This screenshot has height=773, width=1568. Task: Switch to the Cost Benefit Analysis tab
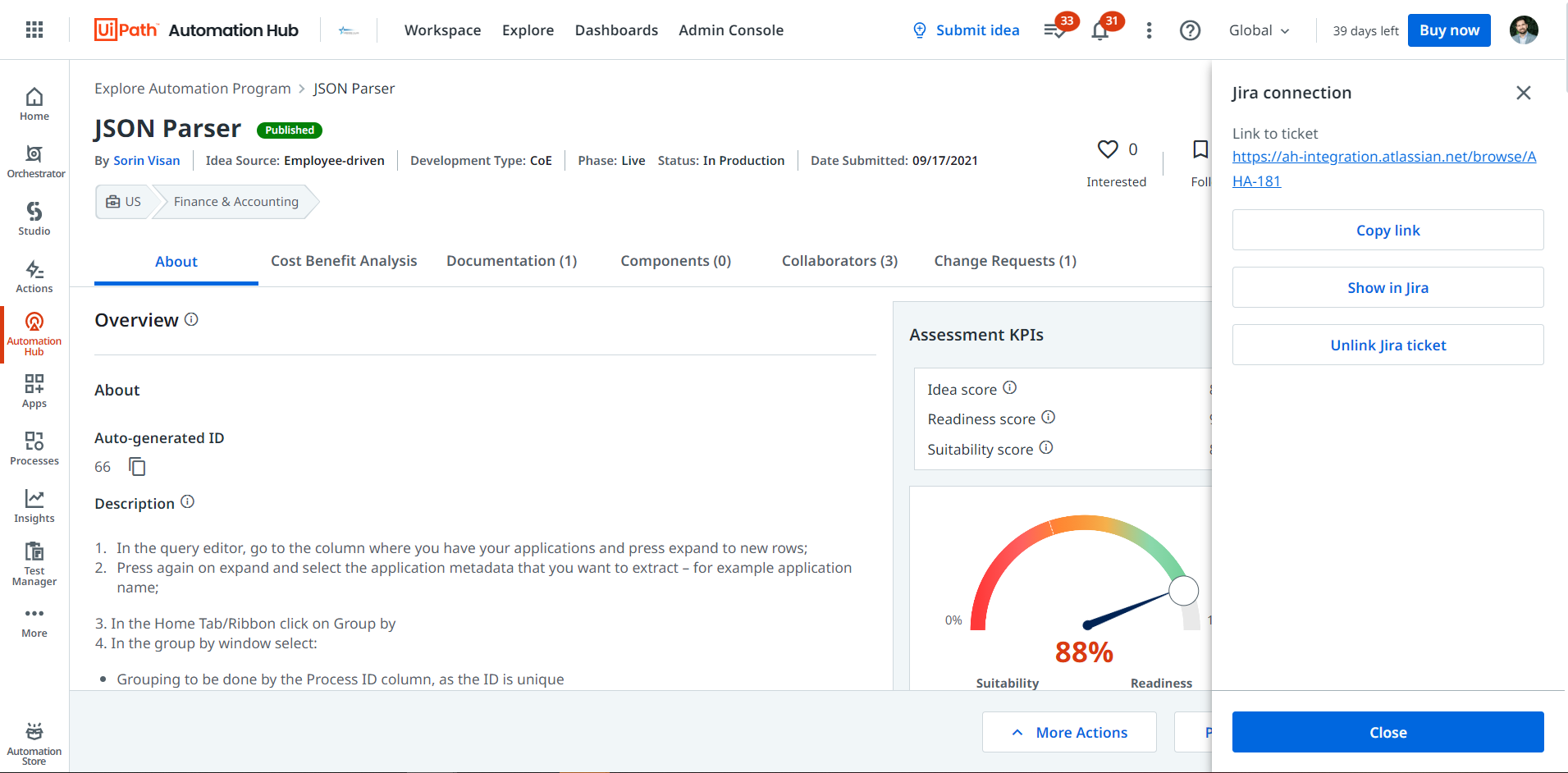pyautogui.click(x=344, y=261)
